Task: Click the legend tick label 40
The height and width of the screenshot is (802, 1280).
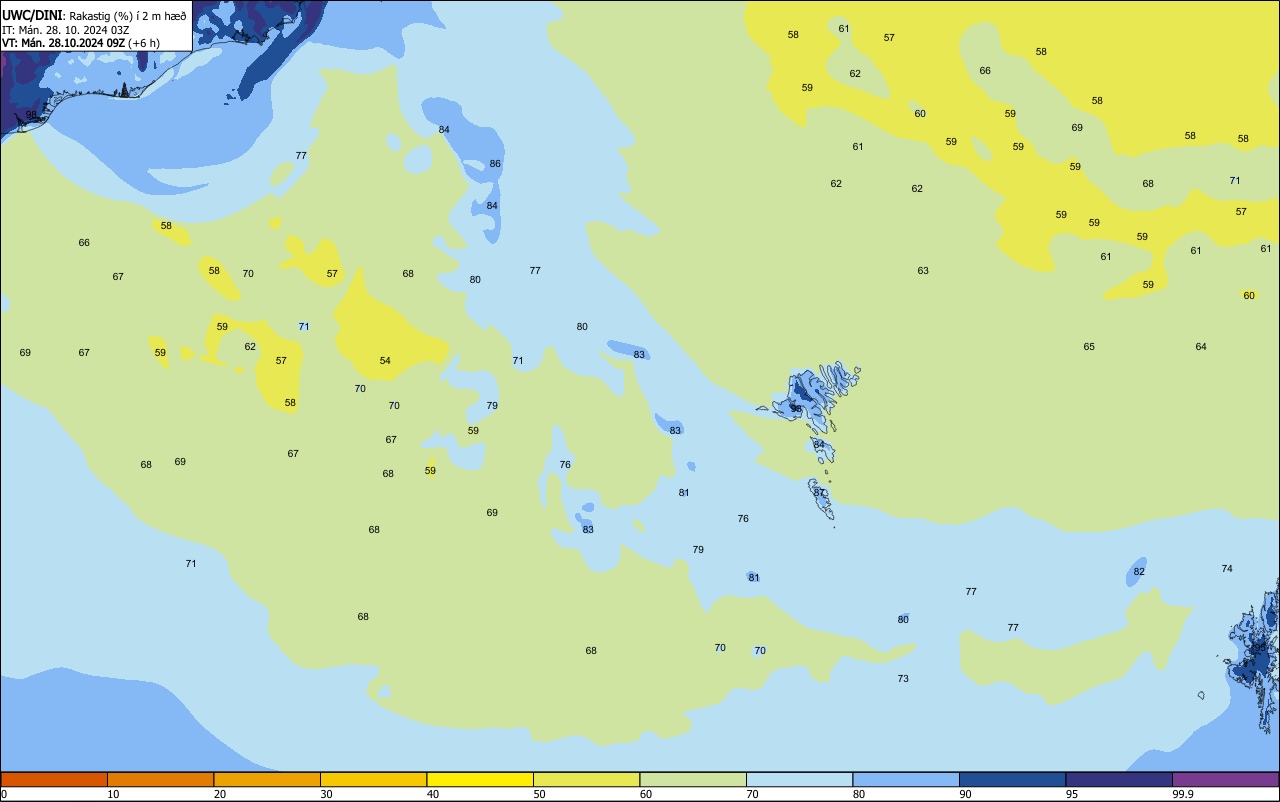Action: click(x=433, y=794)
